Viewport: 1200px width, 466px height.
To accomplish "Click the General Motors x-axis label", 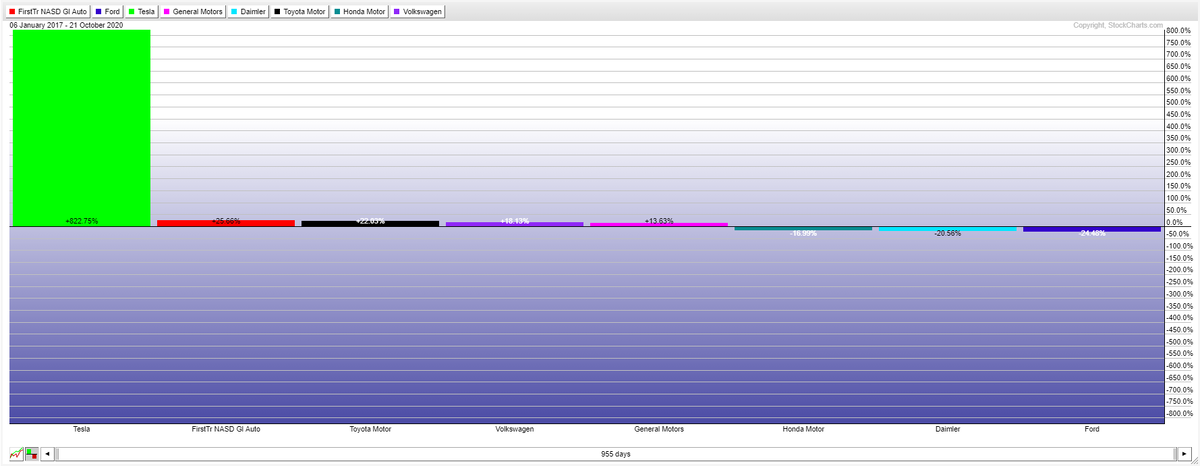I will [658, 429].
